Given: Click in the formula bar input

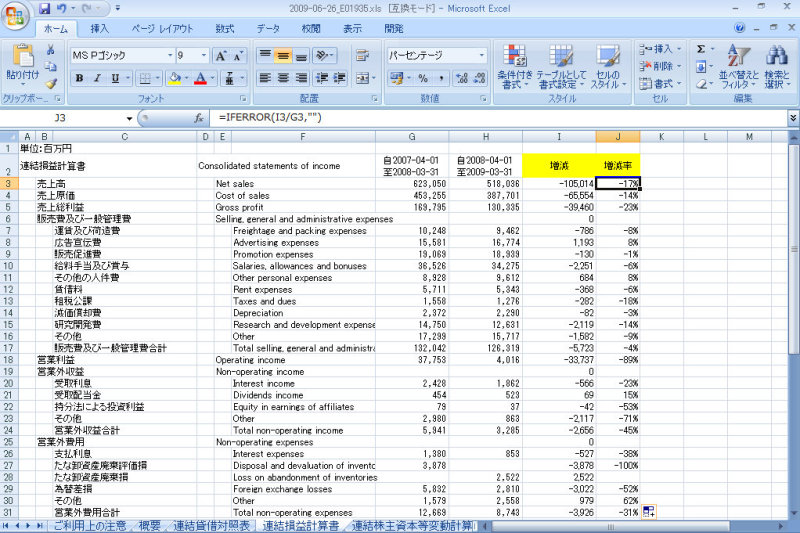Looking at the screenshot, I should coord(500,118).
